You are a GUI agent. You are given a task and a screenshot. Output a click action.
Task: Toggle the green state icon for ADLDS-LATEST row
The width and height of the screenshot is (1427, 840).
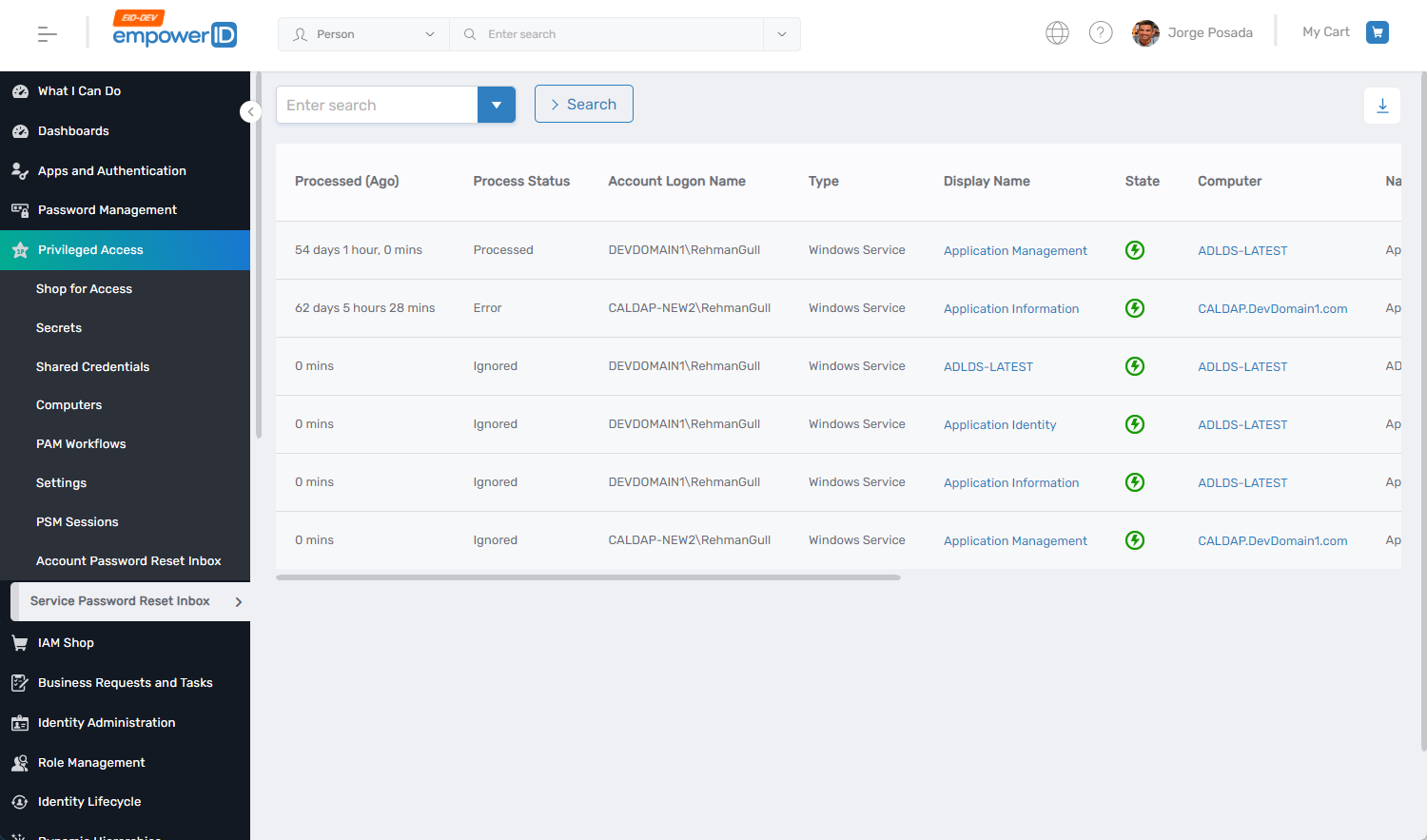coord(1134,366)
